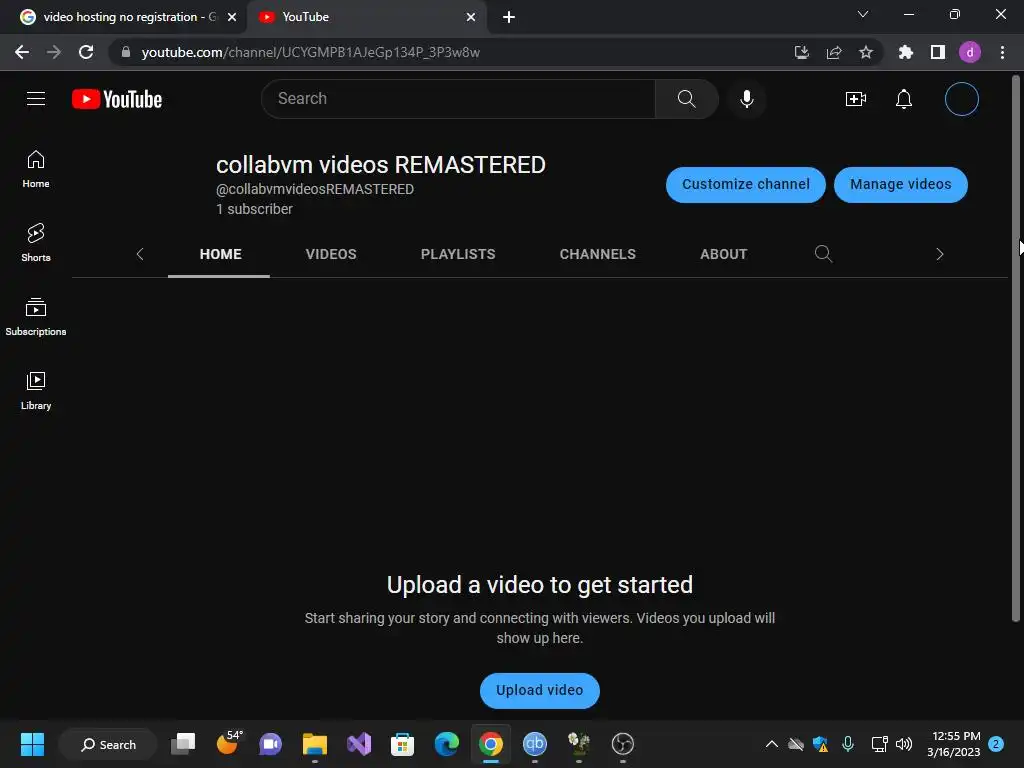Click the channel name collabvm videos REMASTERED
This screenshot has width=1024, height=768.
click(381, 165)
